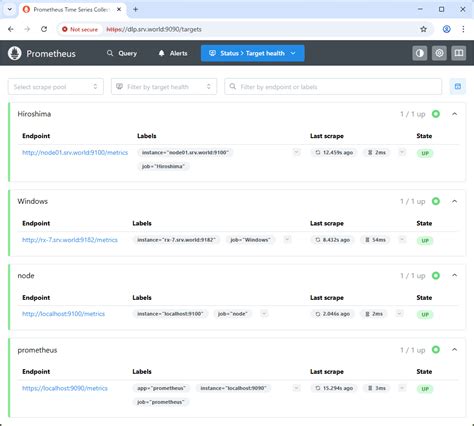Open the browser three-dot menu
474x426 pixels.
[463, 29]
